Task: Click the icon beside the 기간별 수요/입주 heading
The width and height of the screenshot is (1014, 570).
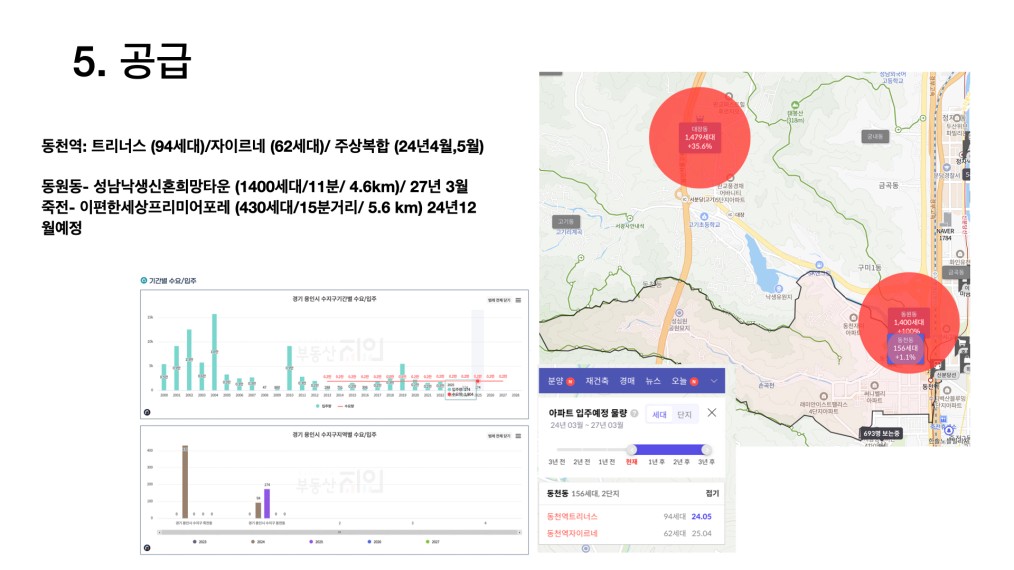Action: pos(144,280)
